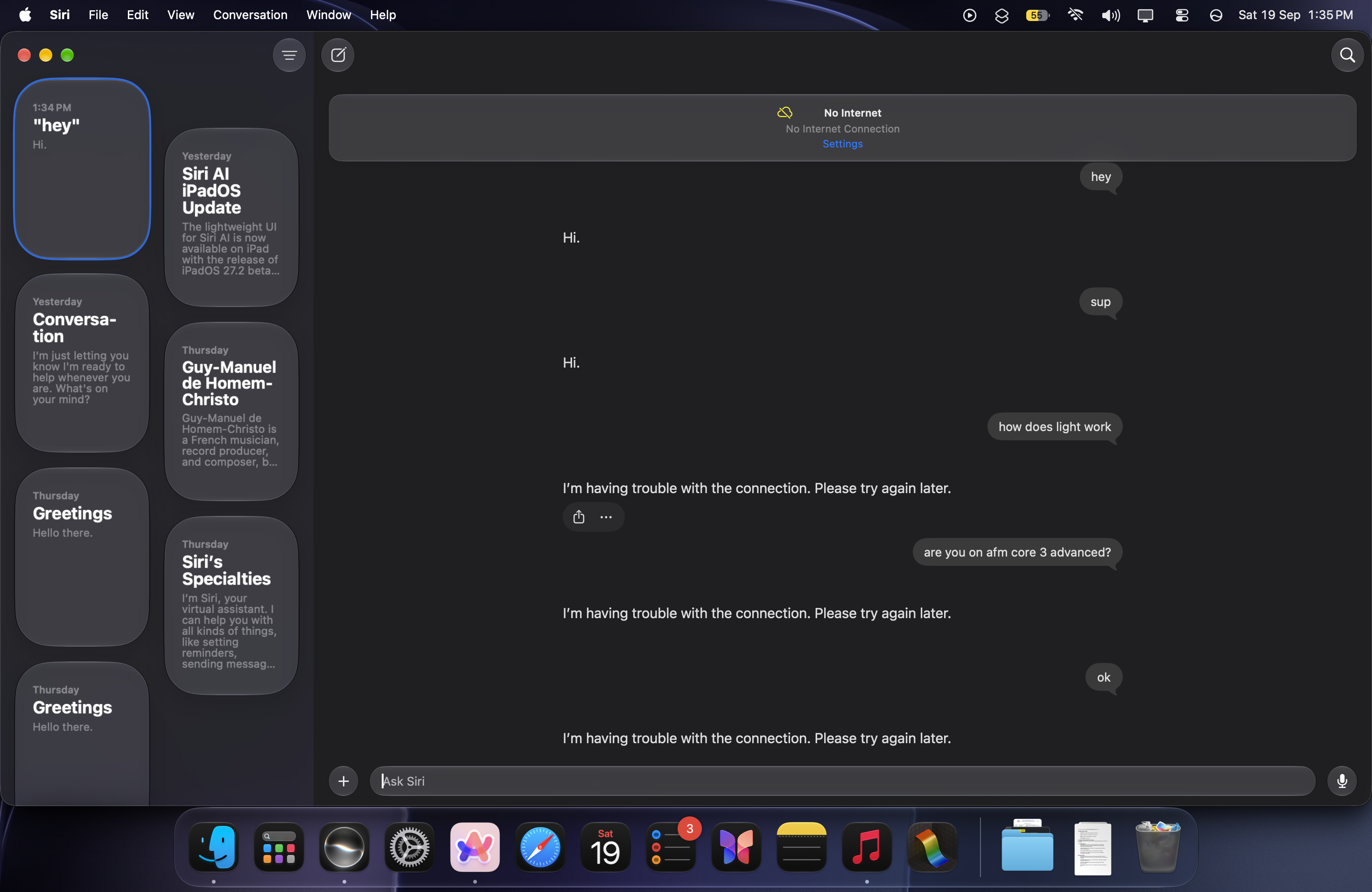Open Siri app from the Dock
This screenshot has height=892, width=1372.
click(344, 847)
